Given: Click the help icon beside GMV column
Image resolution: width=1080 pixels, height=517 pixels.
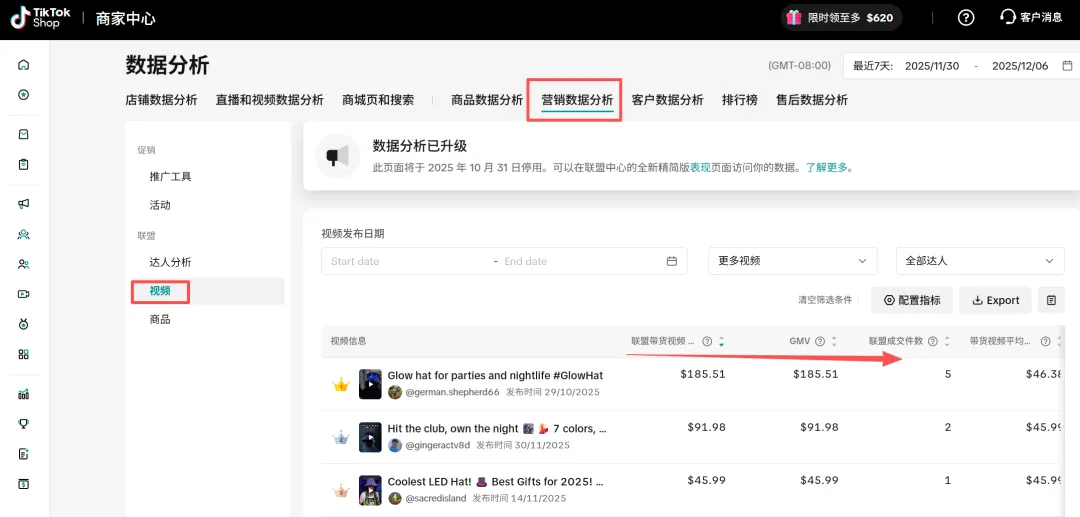Looking at the screenshot, I should click(x=820, y=342).
